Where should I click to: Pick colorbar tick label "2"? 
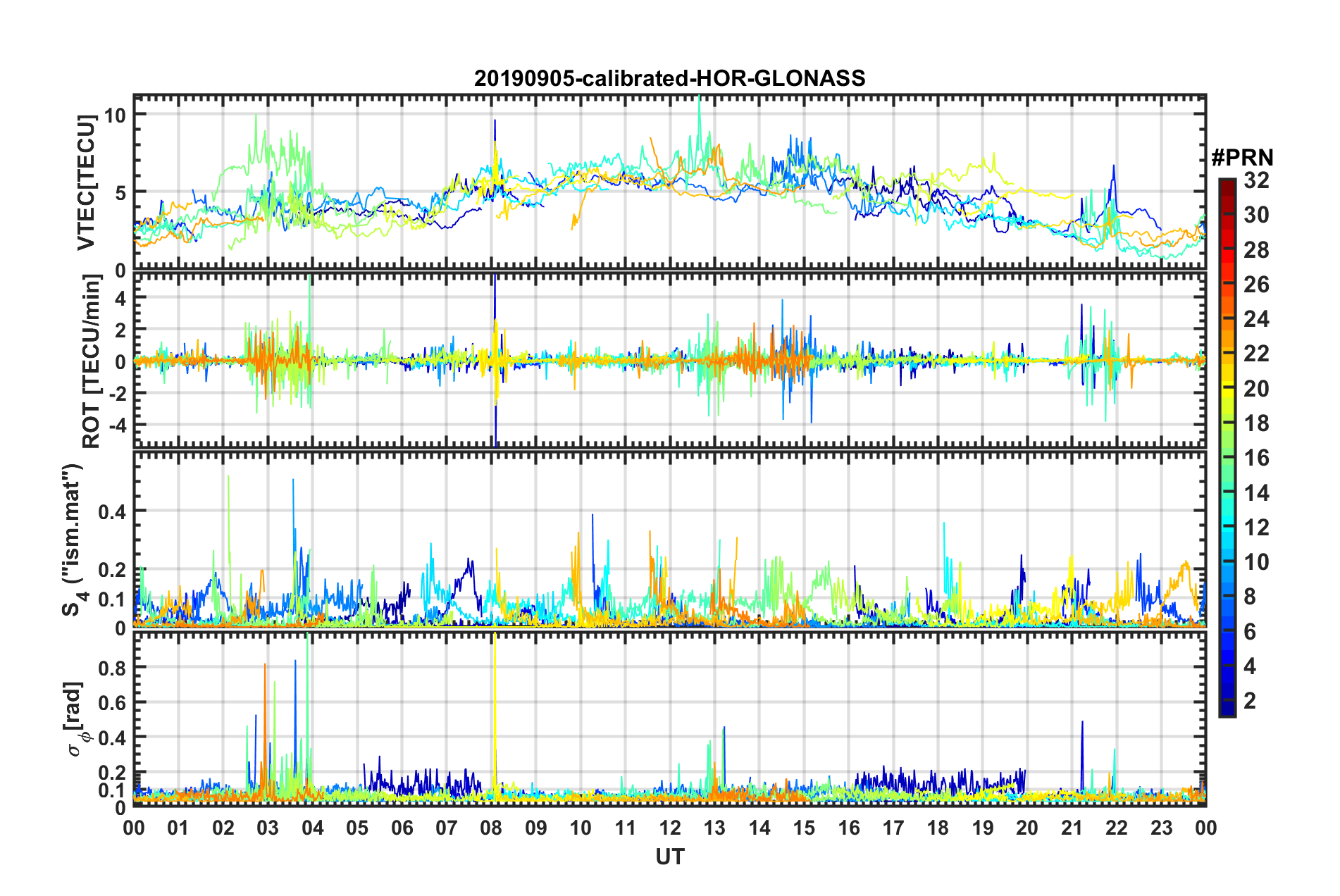pyautogui.click(x=1250, y=701)
